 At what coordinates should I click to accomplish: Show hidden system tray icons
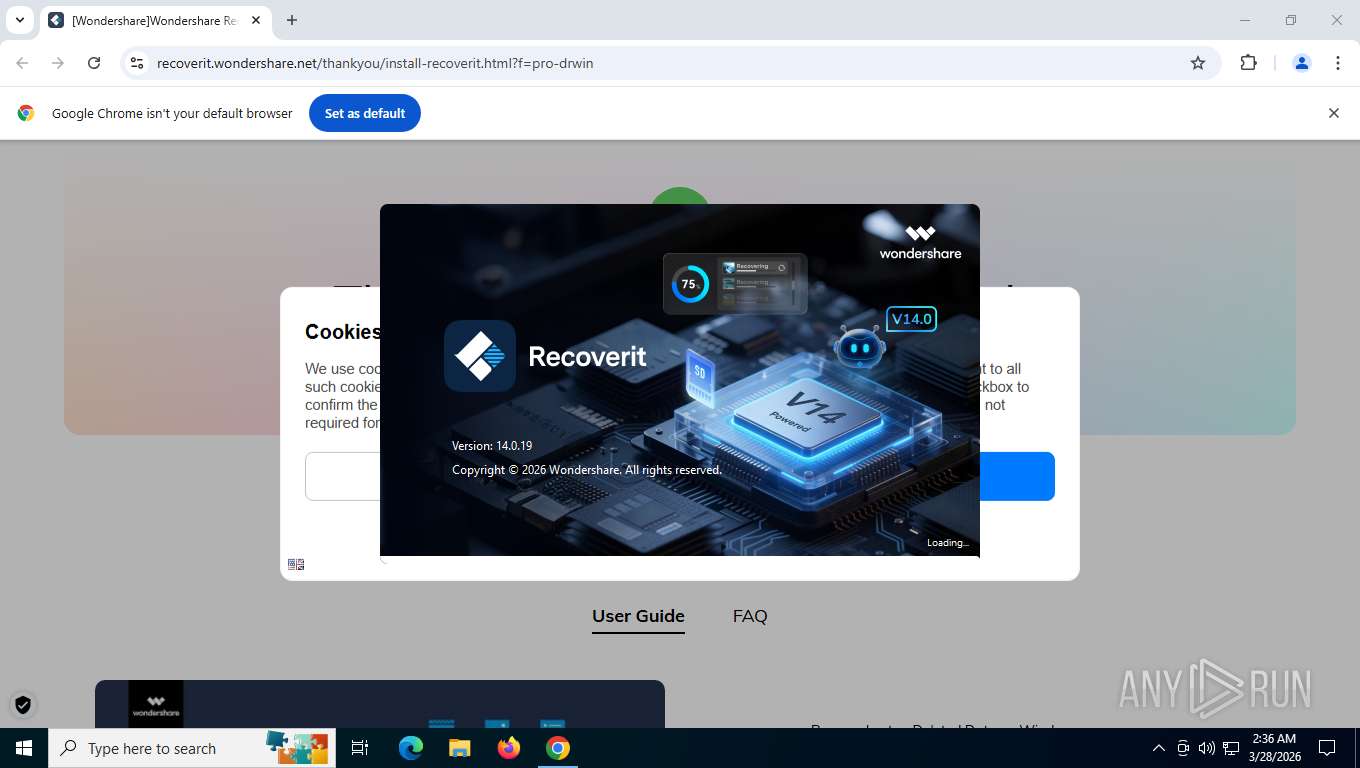[1159, 748]
